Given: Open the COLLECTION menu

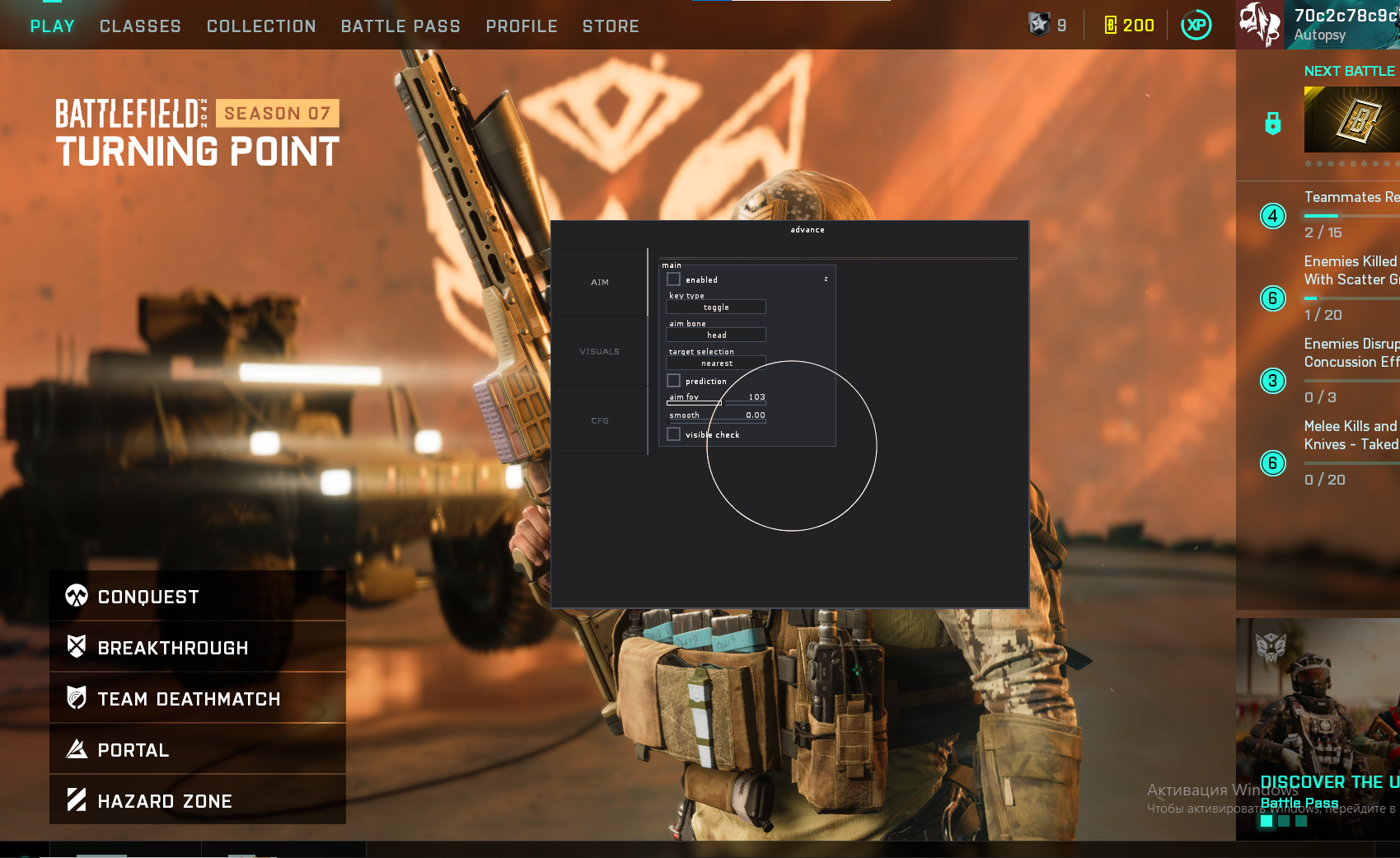Looking at the screenshot, I should (261, 26).
